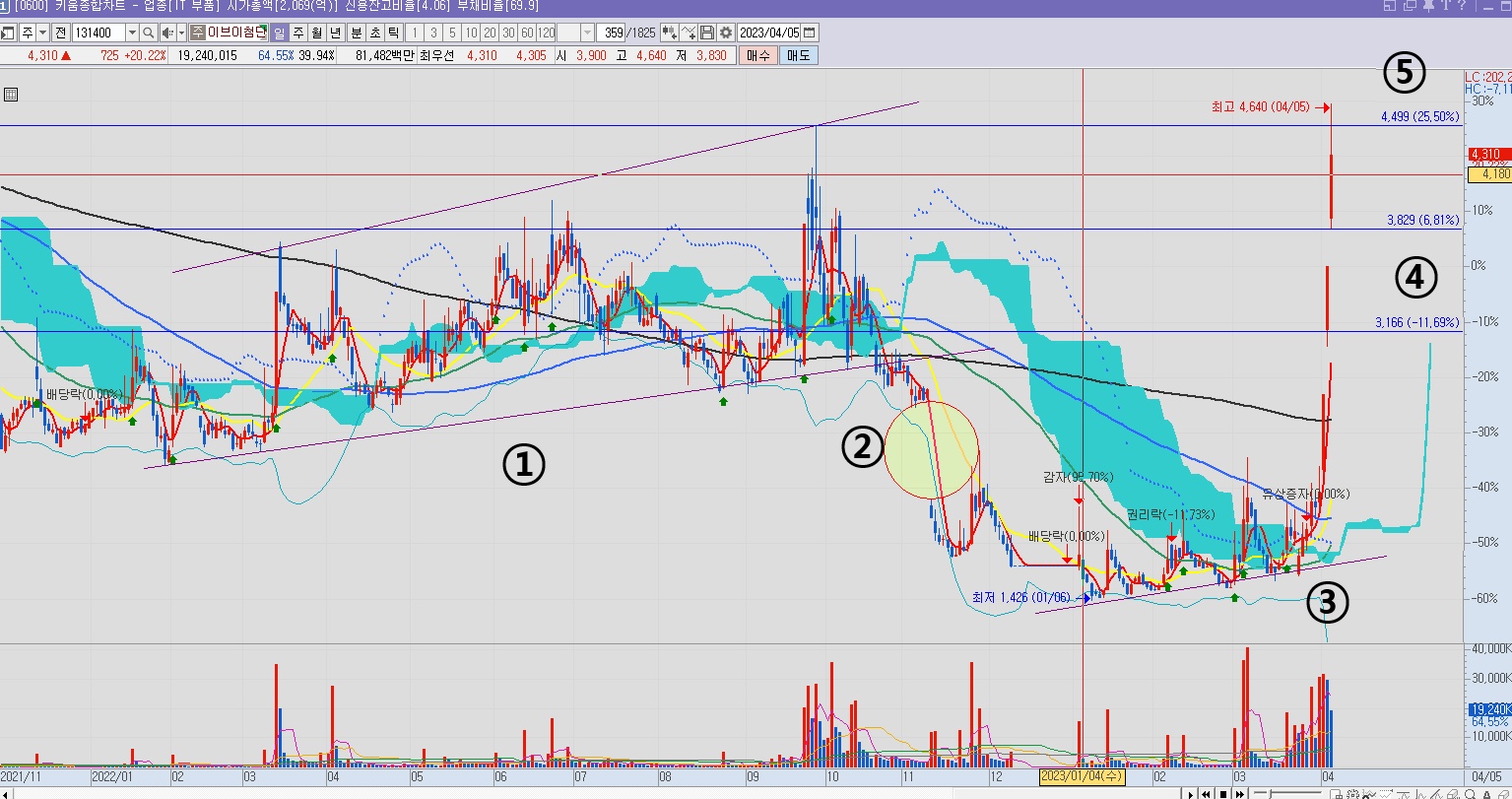Click the 2023/01/04(수) date marker on timeline
The height and width of the screenshot is (799, 1512).
(x=1083, y=776)
